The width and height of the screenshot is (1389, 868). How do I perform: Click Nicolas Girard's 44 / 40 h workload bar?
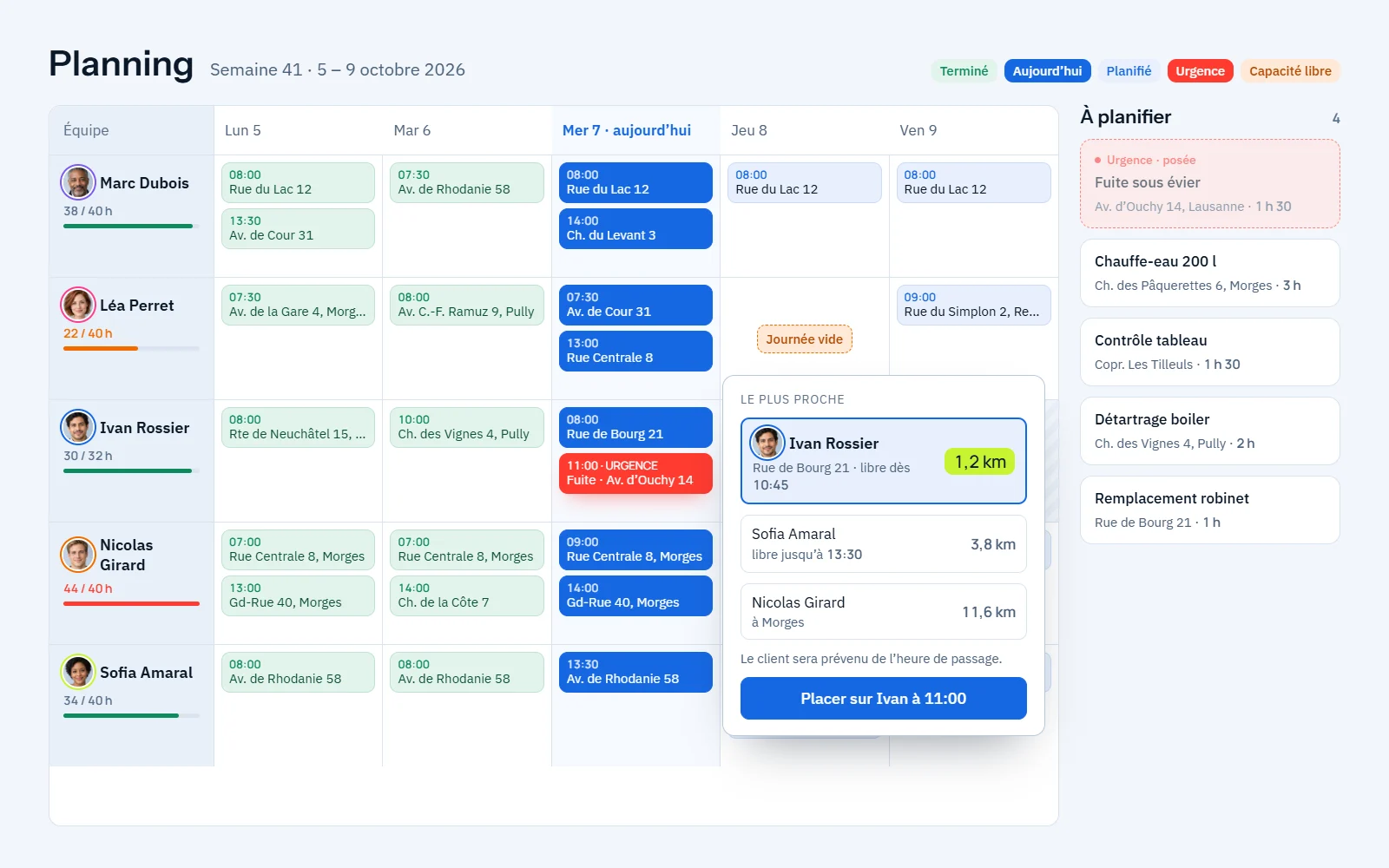point(131,603)
